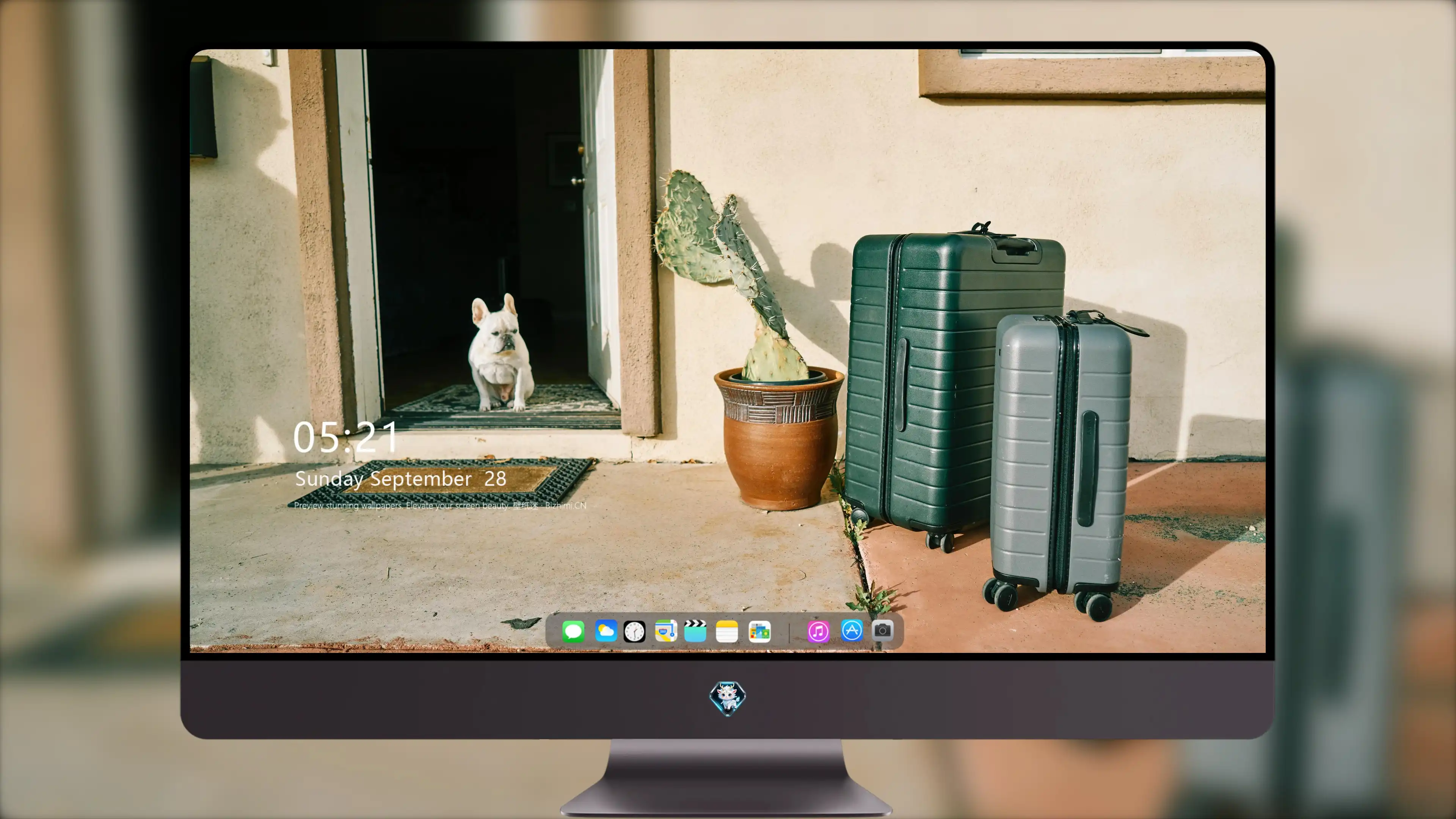Open the Maps app in the dock
This screenshot has height=819, width=1456.
(666, 631)
